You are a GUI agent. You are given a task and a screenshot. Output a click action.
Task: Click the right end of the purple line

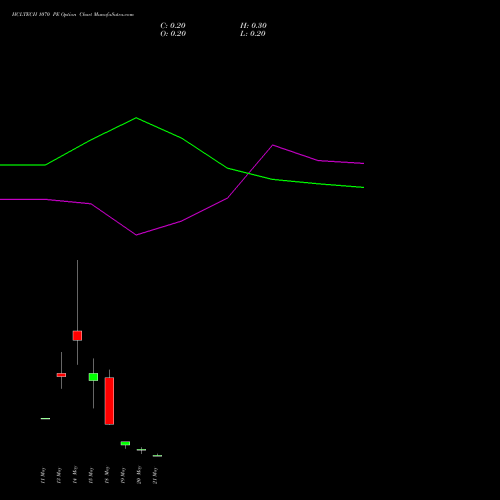click(363, 163)
